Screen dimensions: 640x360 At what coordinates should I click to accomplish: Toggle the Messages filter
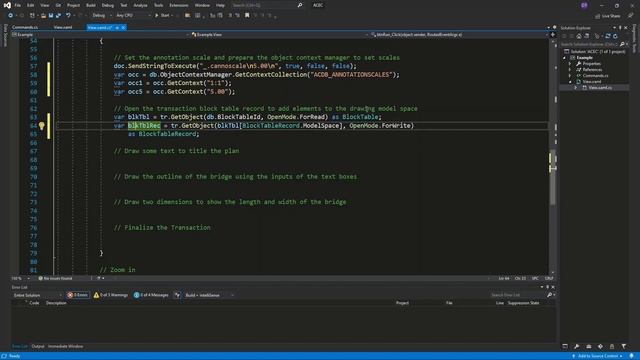coord(151,295)
